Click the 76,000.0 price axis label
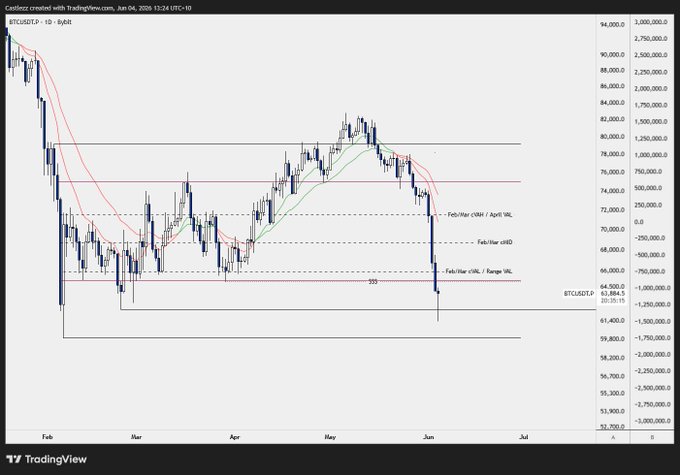The width and height of the screenshot is (680, 475). [612, 172]
